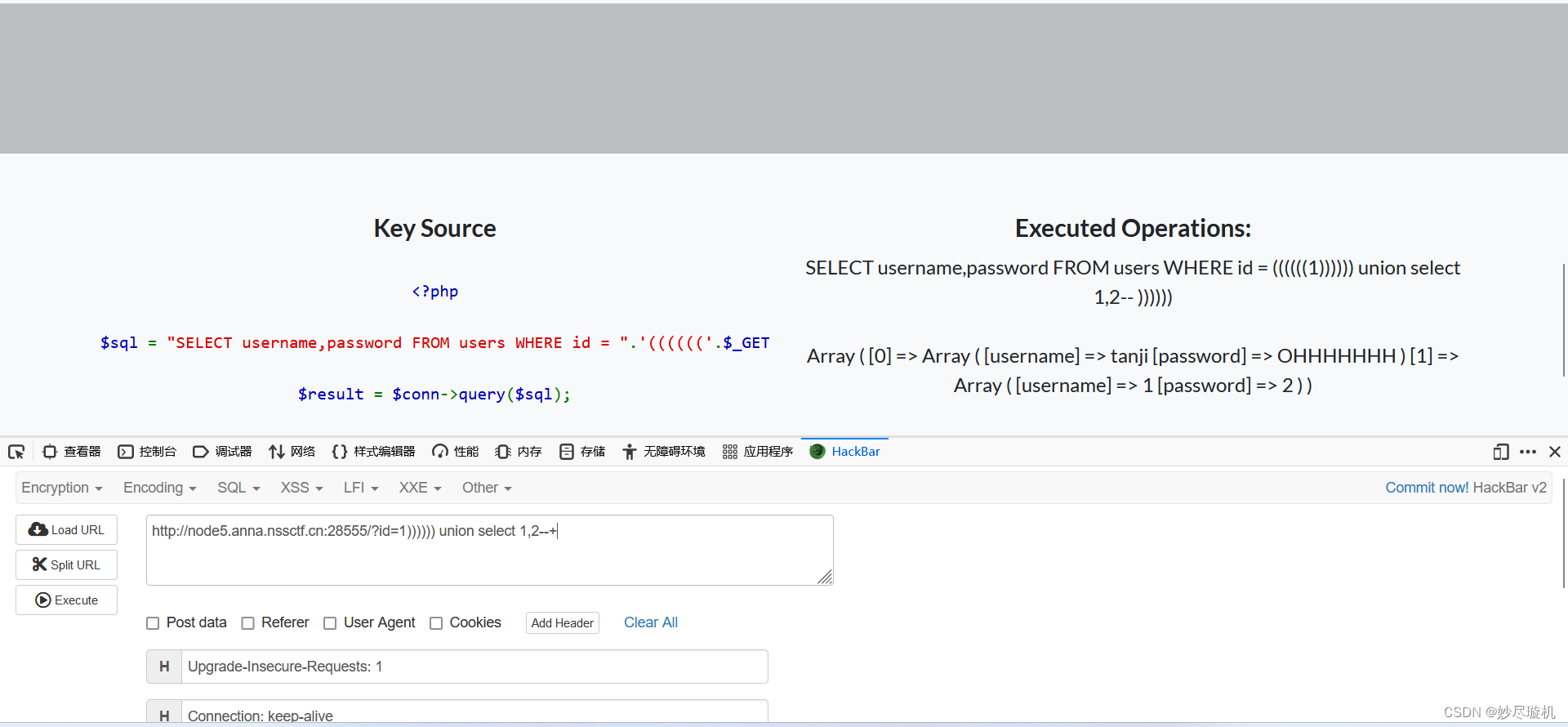This screenshot has width=1568, height=727.
Task: Expand the SQL dropdown
Action: click(238, 488)
